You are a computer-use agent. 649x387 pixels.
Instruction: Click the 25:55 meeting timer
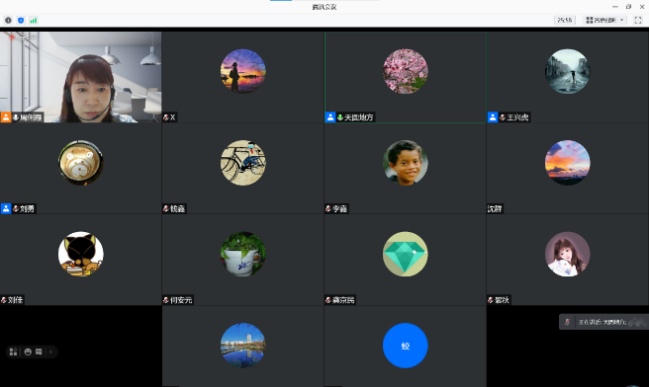(x=565, y=20)
